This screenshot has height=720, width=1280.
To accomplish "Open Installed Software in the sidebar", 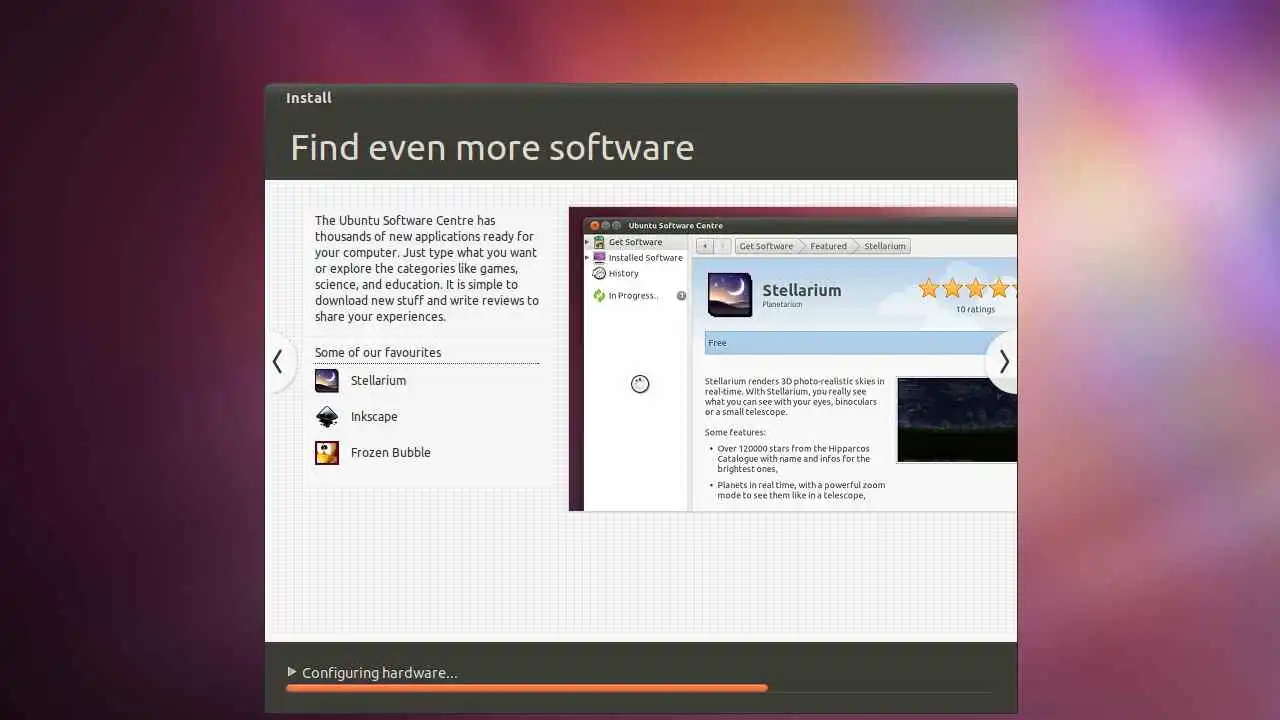I will pos(636,257).
